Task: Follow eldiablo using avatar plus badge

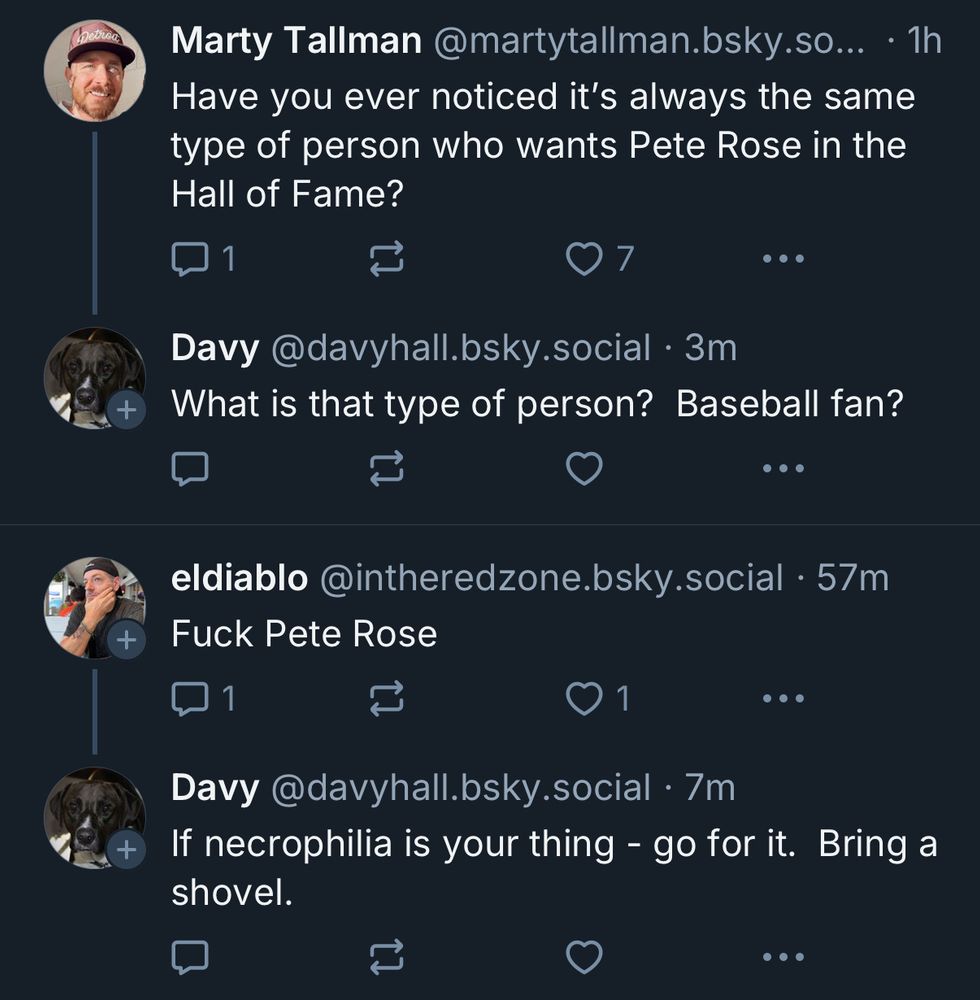Action: click(126, 642)
